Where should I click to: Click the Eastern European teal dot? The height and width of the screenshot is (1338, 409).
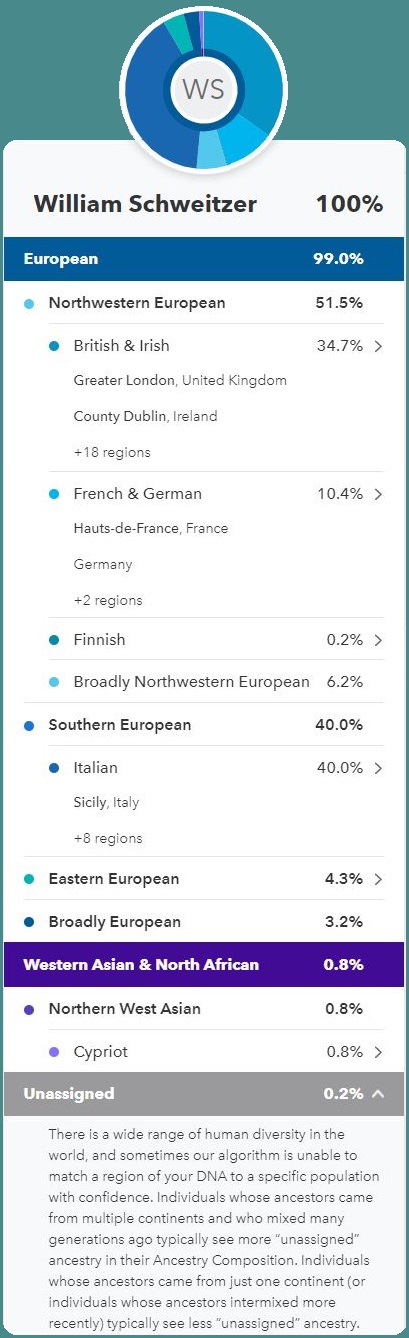tap(29, 879)
